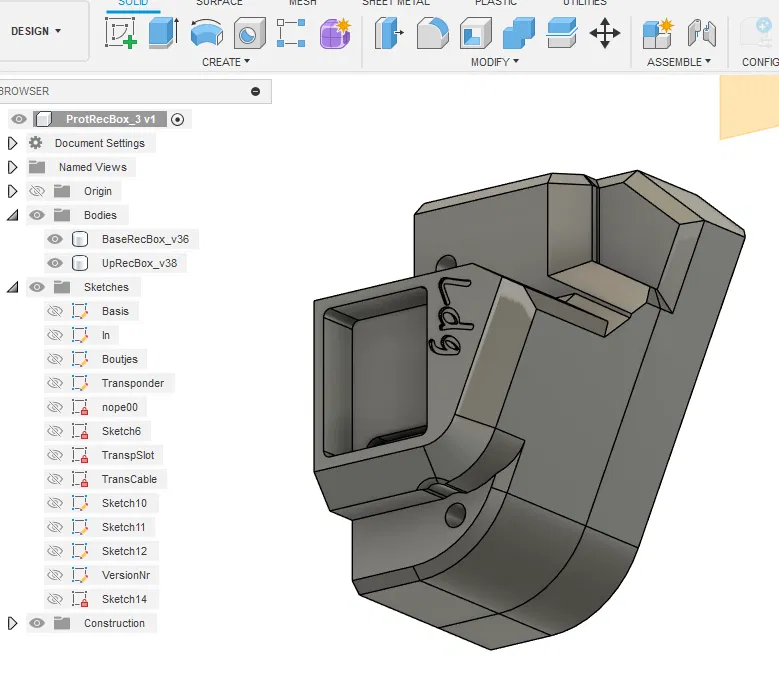Select the Fillet tool

tap(431, 33)
